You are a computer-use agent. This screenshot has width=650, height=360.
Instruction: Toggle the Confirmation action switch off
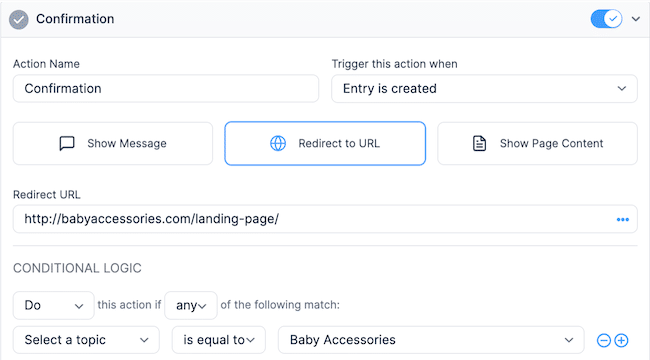(x=606, y=19)
